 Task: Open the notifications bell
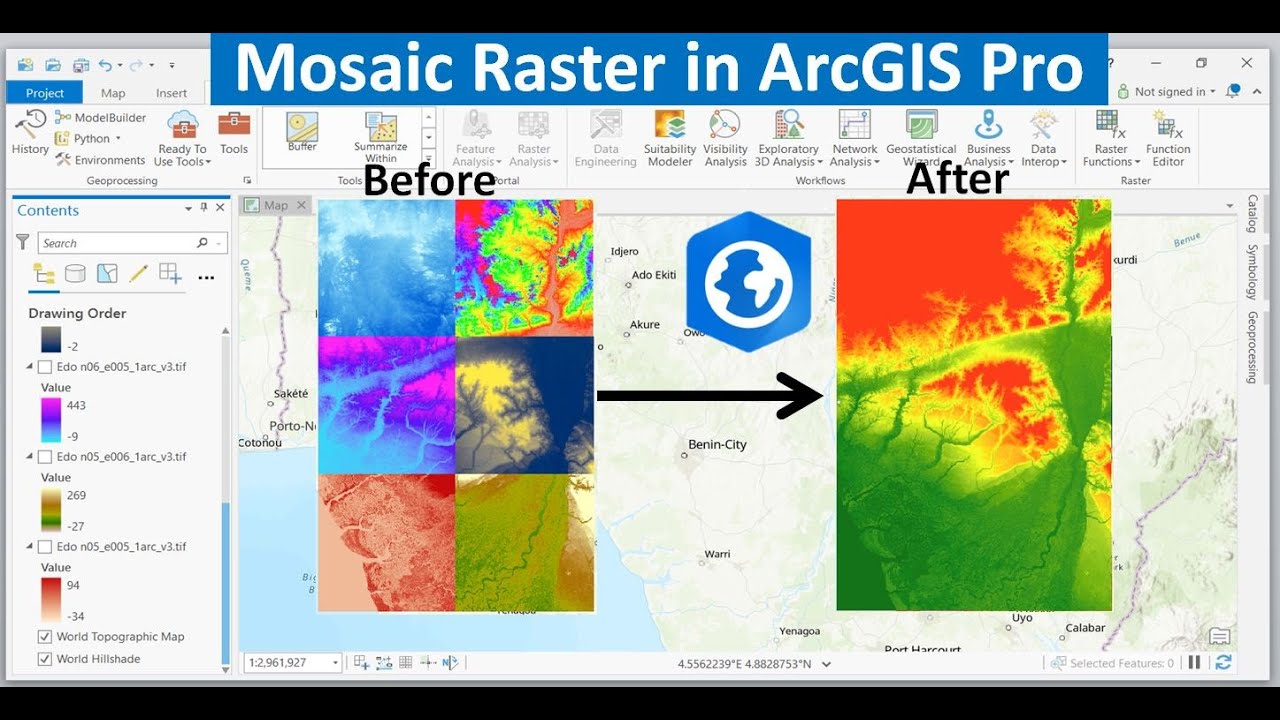pos(1233,91)
